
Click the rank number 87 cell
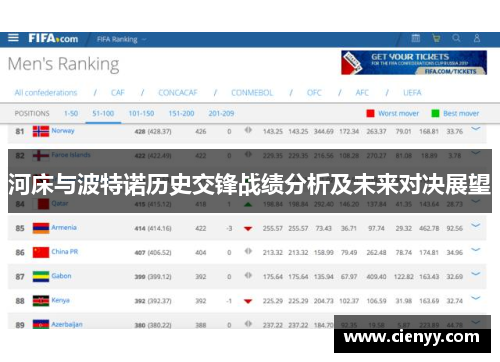tap(20, 277)
